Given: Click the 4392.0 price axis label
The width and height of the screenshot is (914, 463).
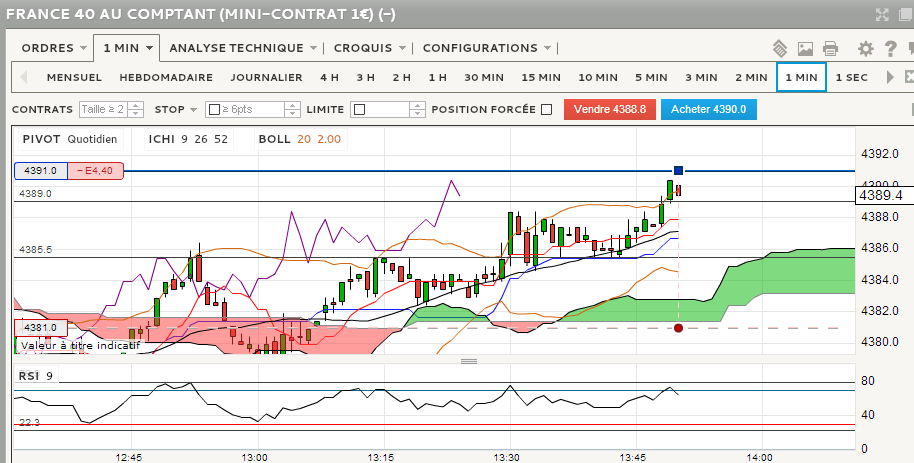Looking at the screenshot, I should pyautogui.click(x=880, y=154).
